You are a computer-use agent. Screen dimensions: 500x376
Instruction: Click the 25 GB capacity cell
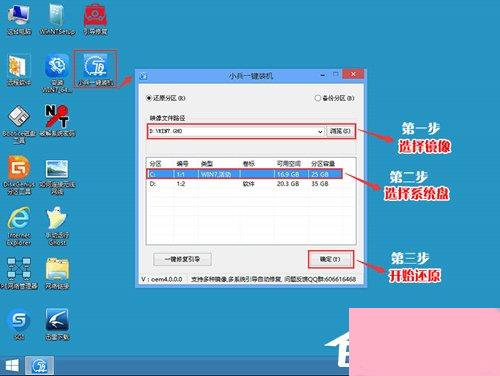pos(320,174)
